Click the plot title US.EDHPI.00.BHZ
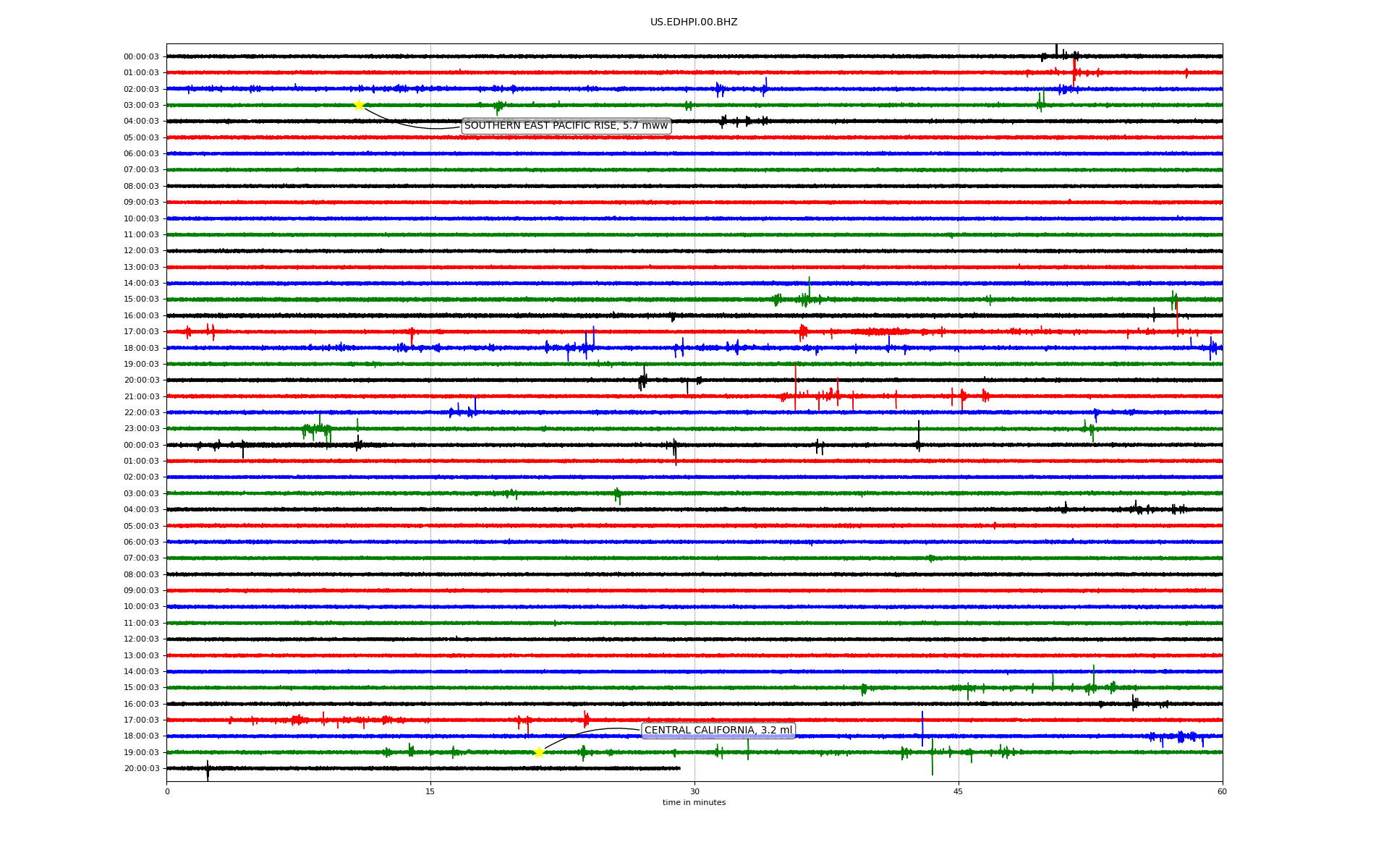This screenshot has height=868, width=1389. point(694,22)
